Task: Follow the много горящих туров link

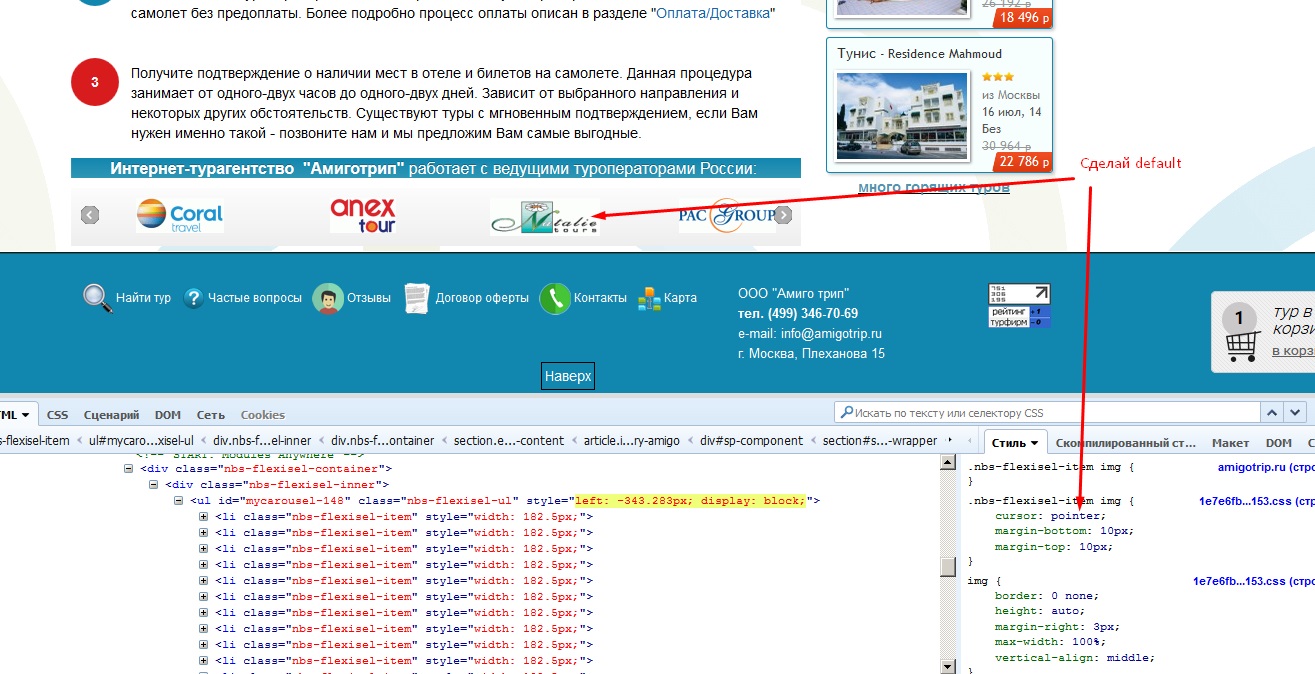Action: (934, 187)
